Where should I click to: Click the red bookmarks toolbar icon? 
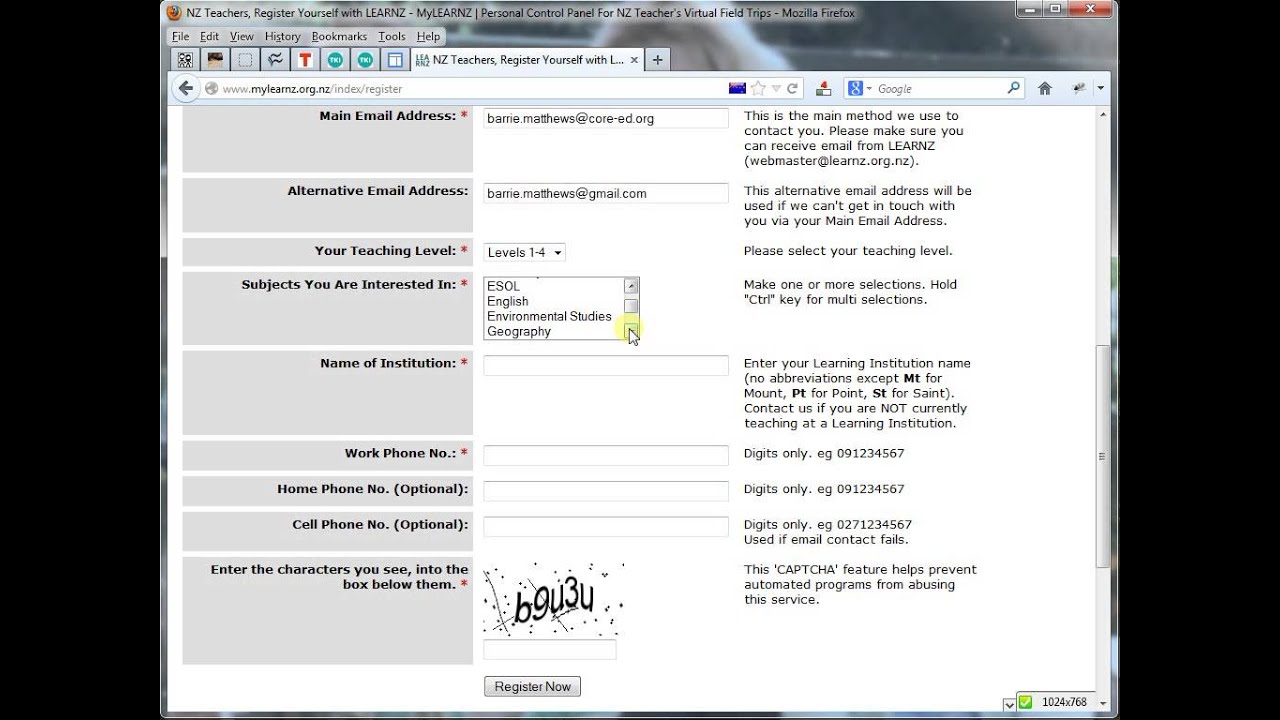tap(822, 88)
